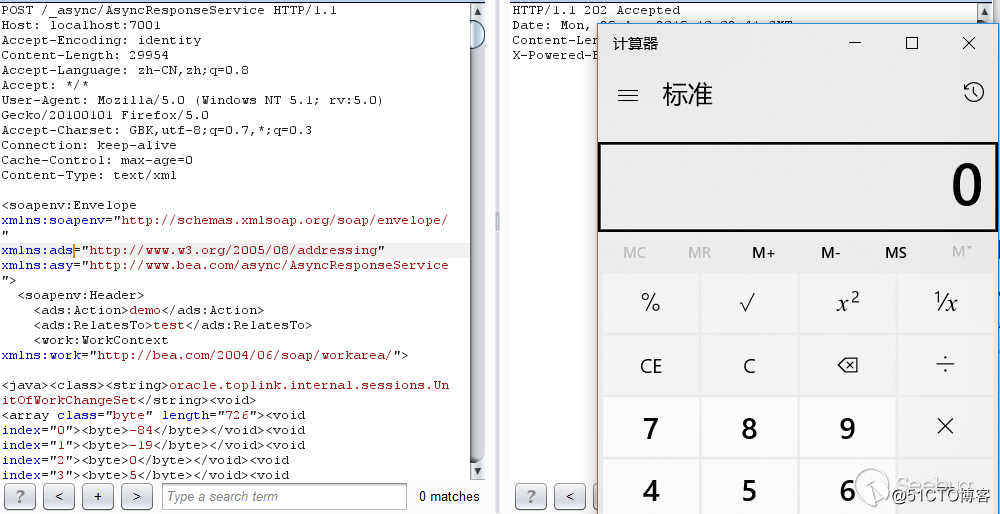Click the CE clear entry key
This screenshot has width=1000, height=514.
pyautogui.click(x=651, y=365)
